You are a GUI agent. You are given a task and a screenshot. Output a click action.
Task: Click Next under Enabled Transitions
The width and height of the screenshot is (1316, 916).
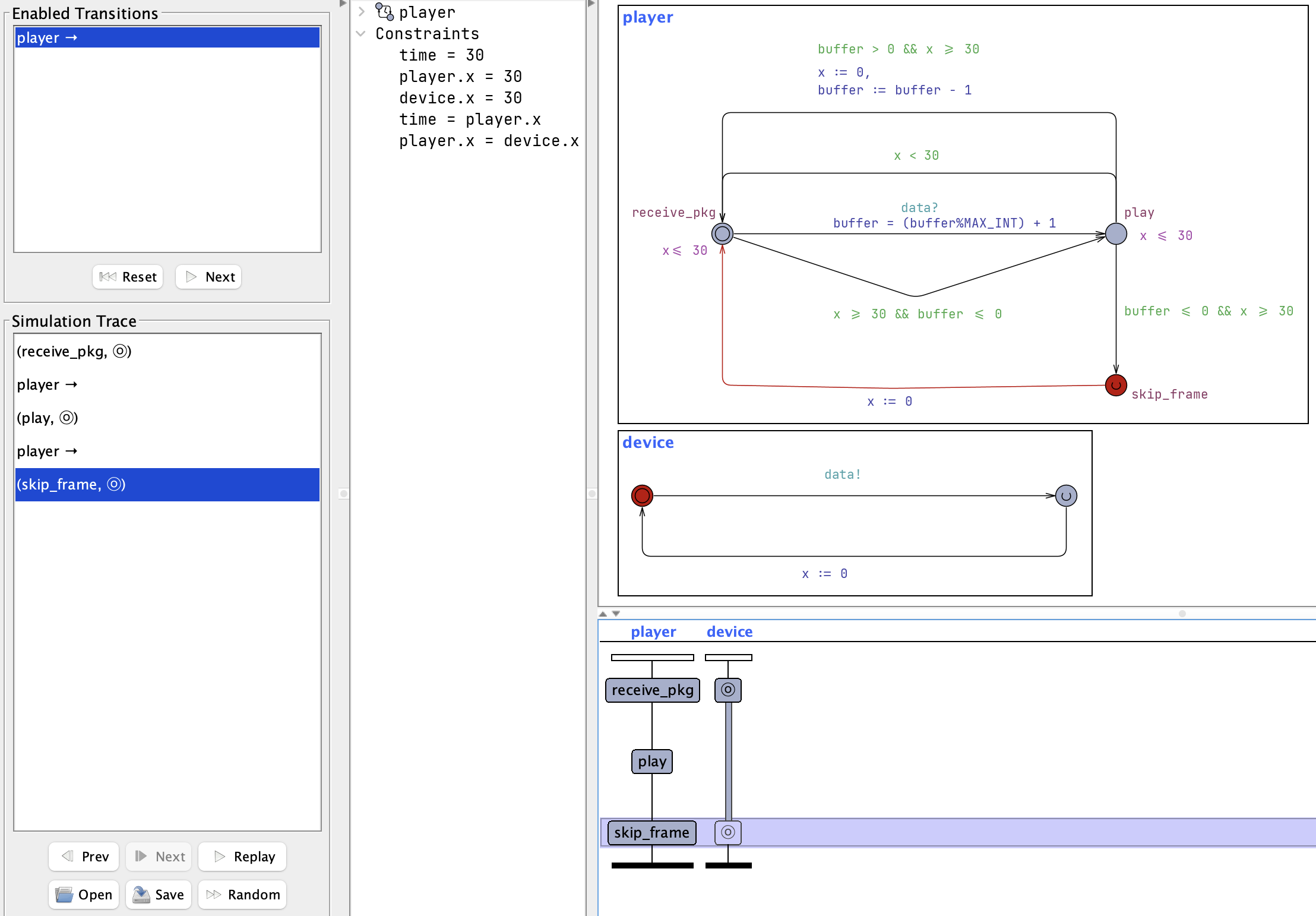[x=208, y=277]
